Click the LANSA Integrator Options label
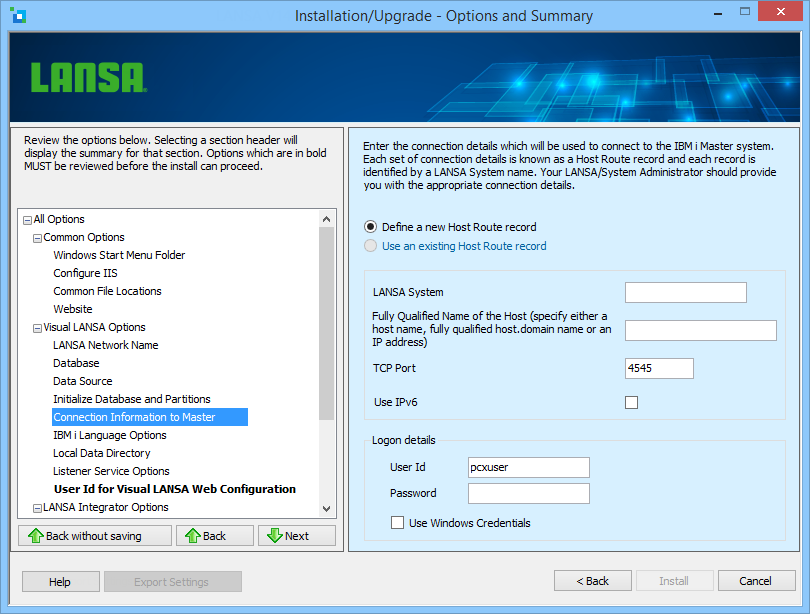 tap(105, 507)
